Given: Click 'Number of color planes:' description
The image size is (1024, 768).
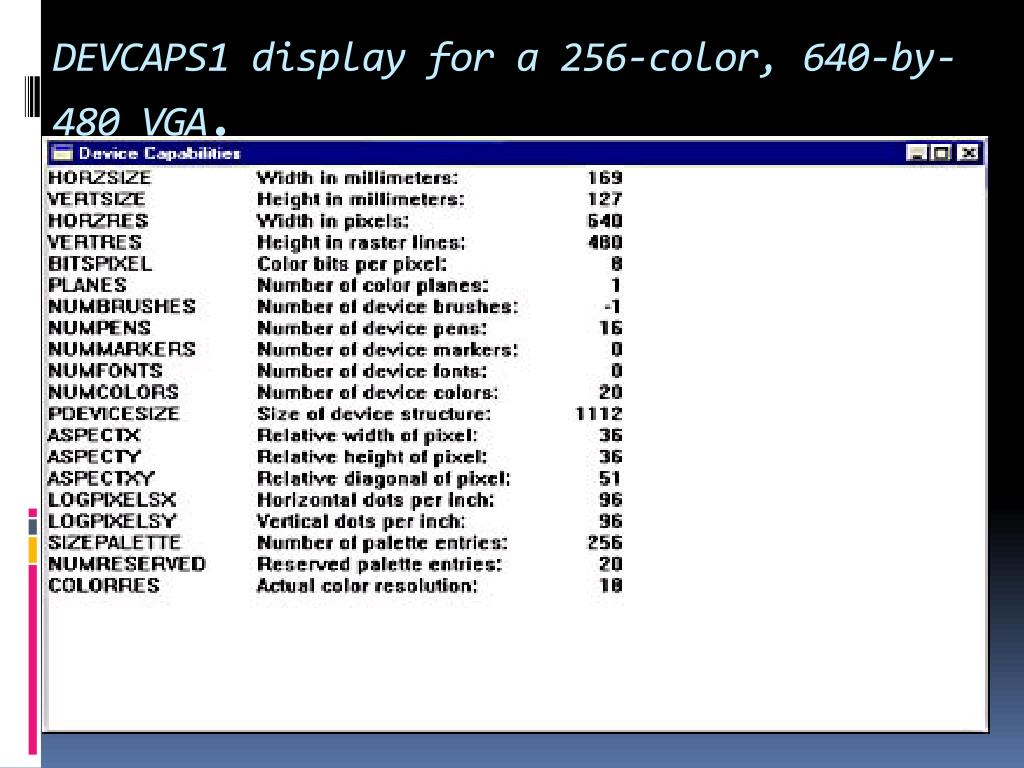Looking at the screenshot, I should 372,285.
